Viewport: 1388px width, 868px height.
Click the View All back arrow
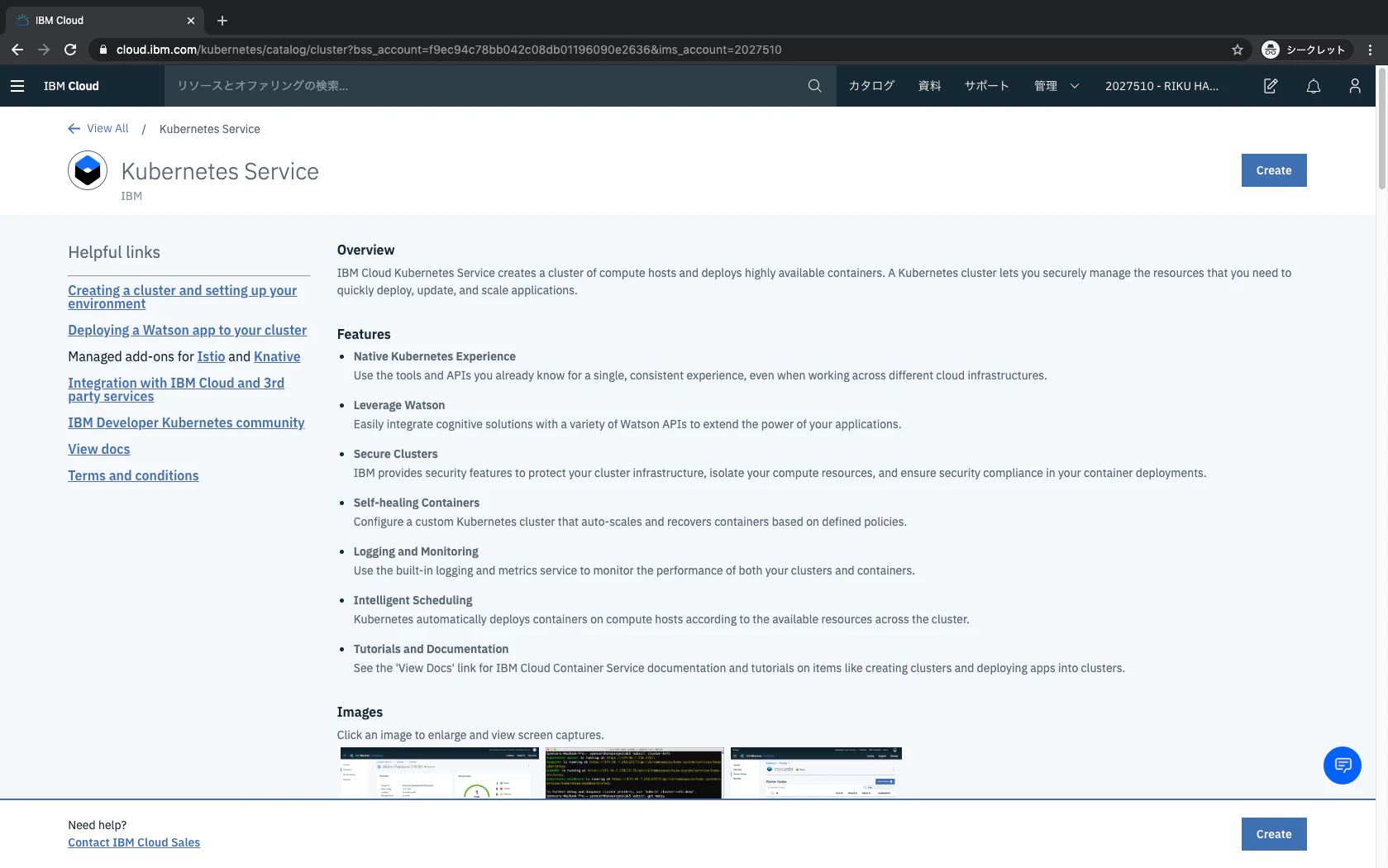74,129
